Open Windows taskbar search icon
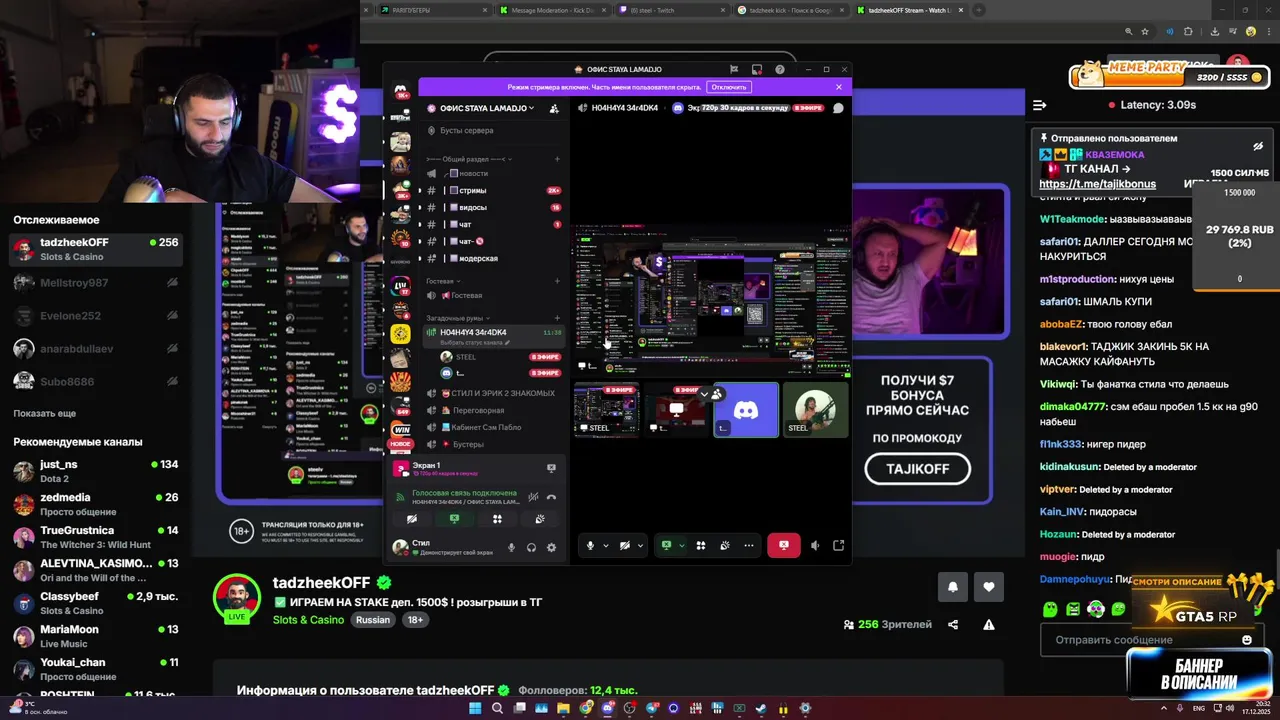The width and height of the screenshot is (1280, 720). click(x=497, y=709)
